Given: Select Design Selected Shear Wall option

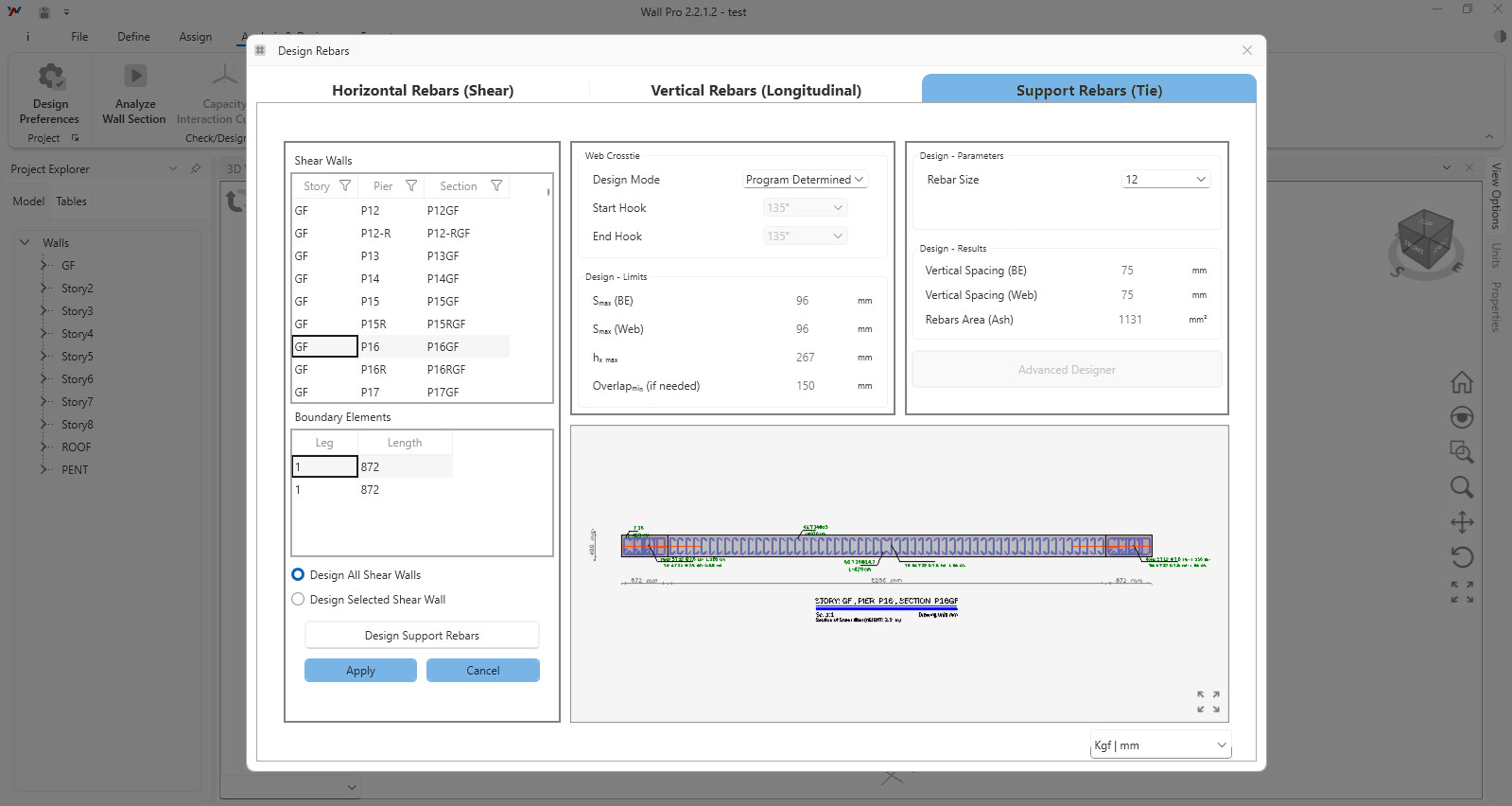Looking at the screenshot, I should click(x=299, y=600).
